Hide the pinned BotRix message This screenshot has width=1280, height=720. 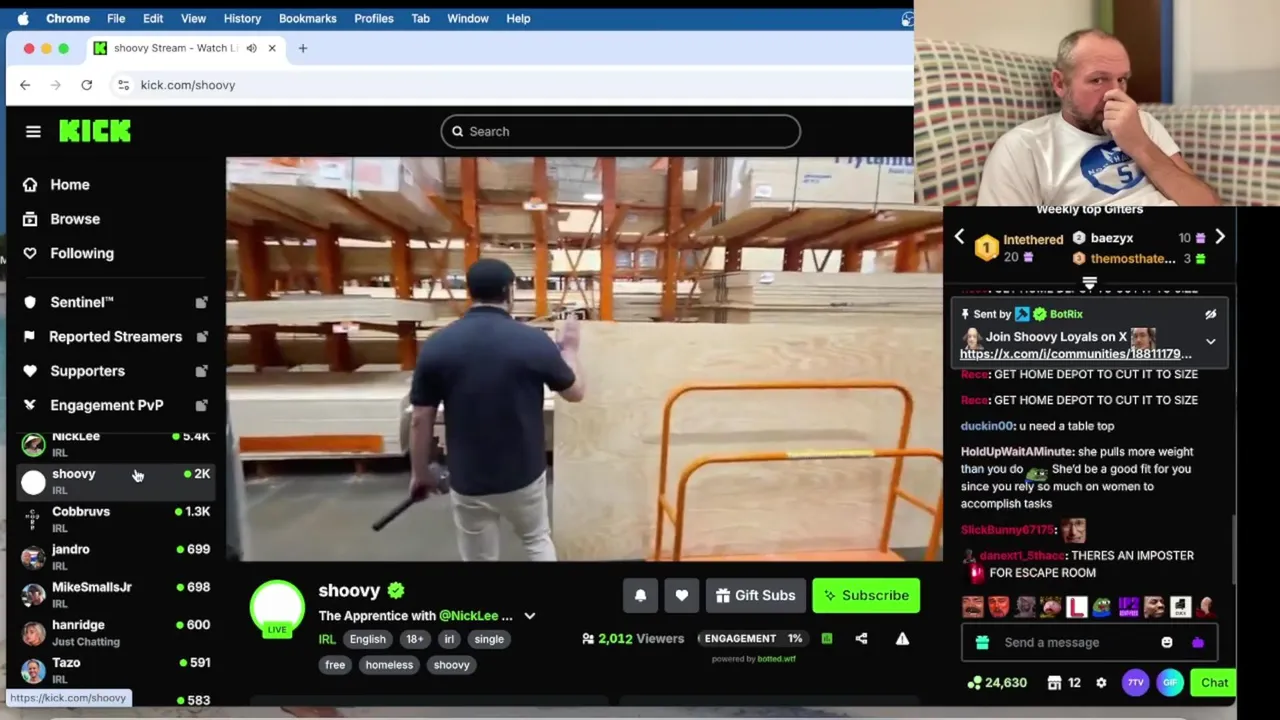click(x=1210, y=314)
